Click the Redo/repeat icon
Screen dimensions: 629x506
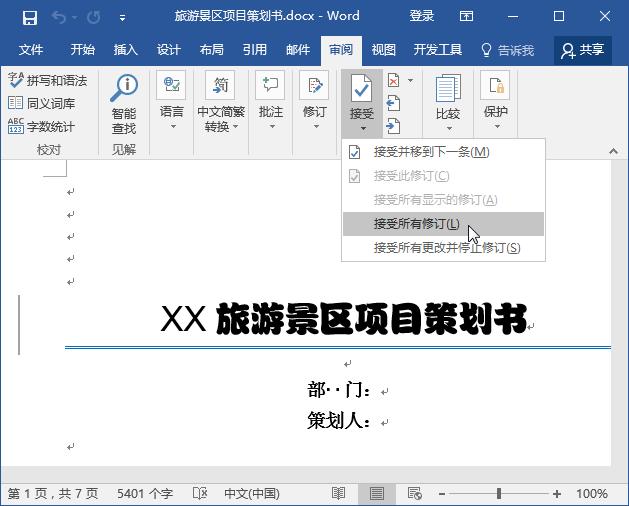[94, 18]
